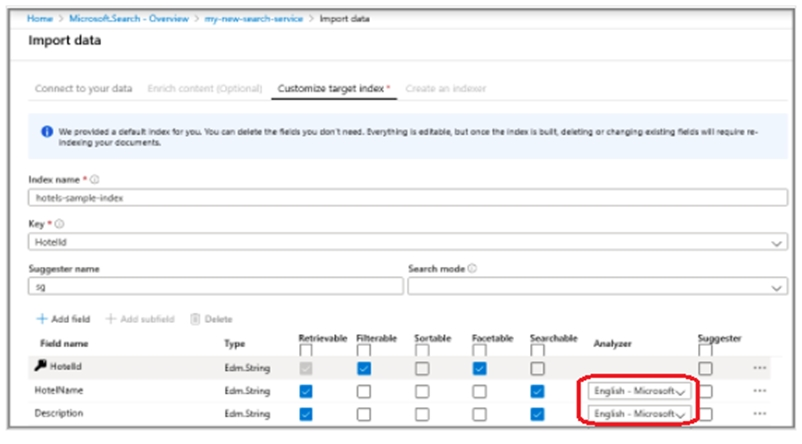Switch to Connect to your data tab
The image size is (802, 444).
coord(84,89)
